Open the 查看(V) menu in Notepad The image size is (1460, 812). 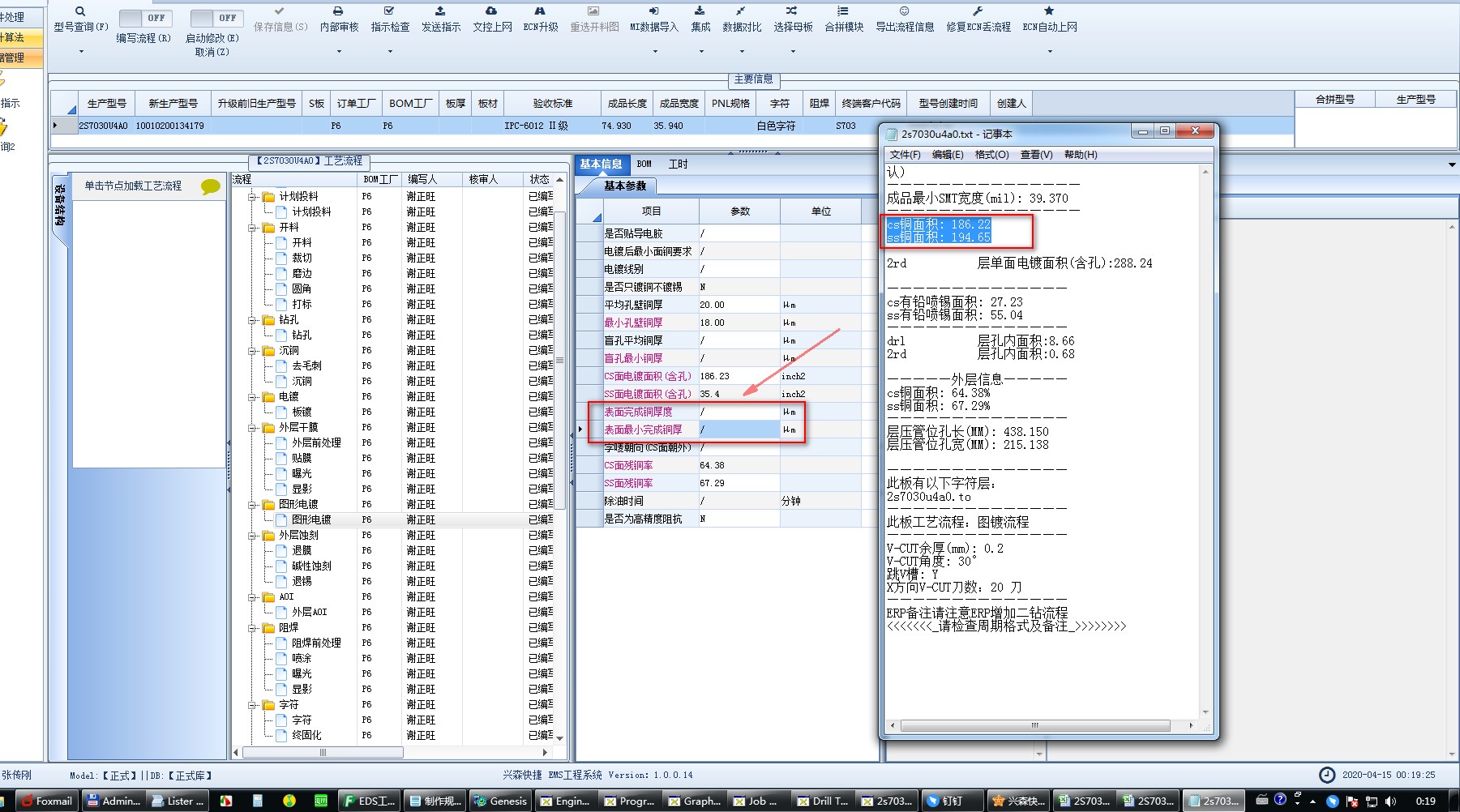(1036, 155)
